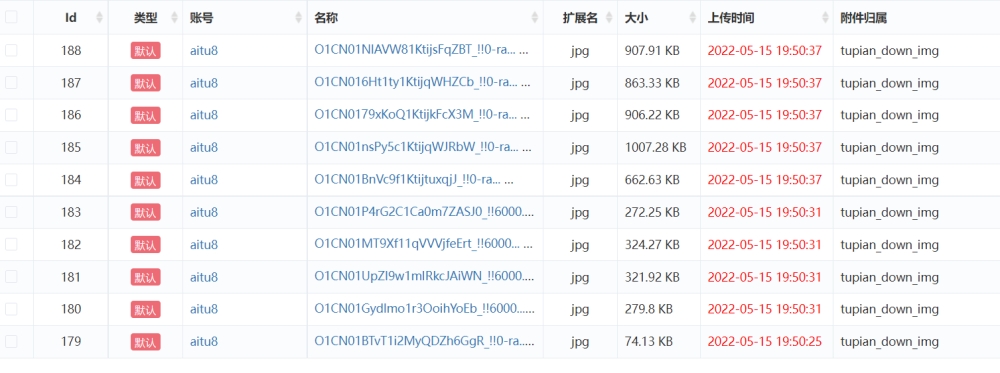Open file O1CN01P4rG2C1Ca0m7ZASJ0 link

424,212
